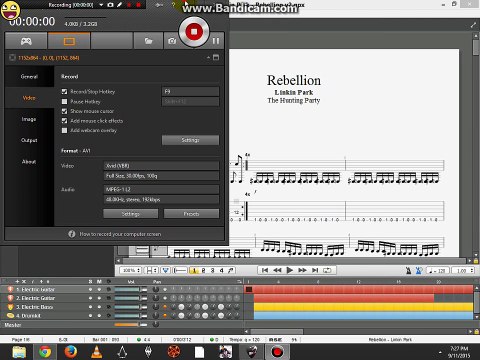Click the help question mark in Bandicam
The image size is (480, 360).
[x=173, y=5]
